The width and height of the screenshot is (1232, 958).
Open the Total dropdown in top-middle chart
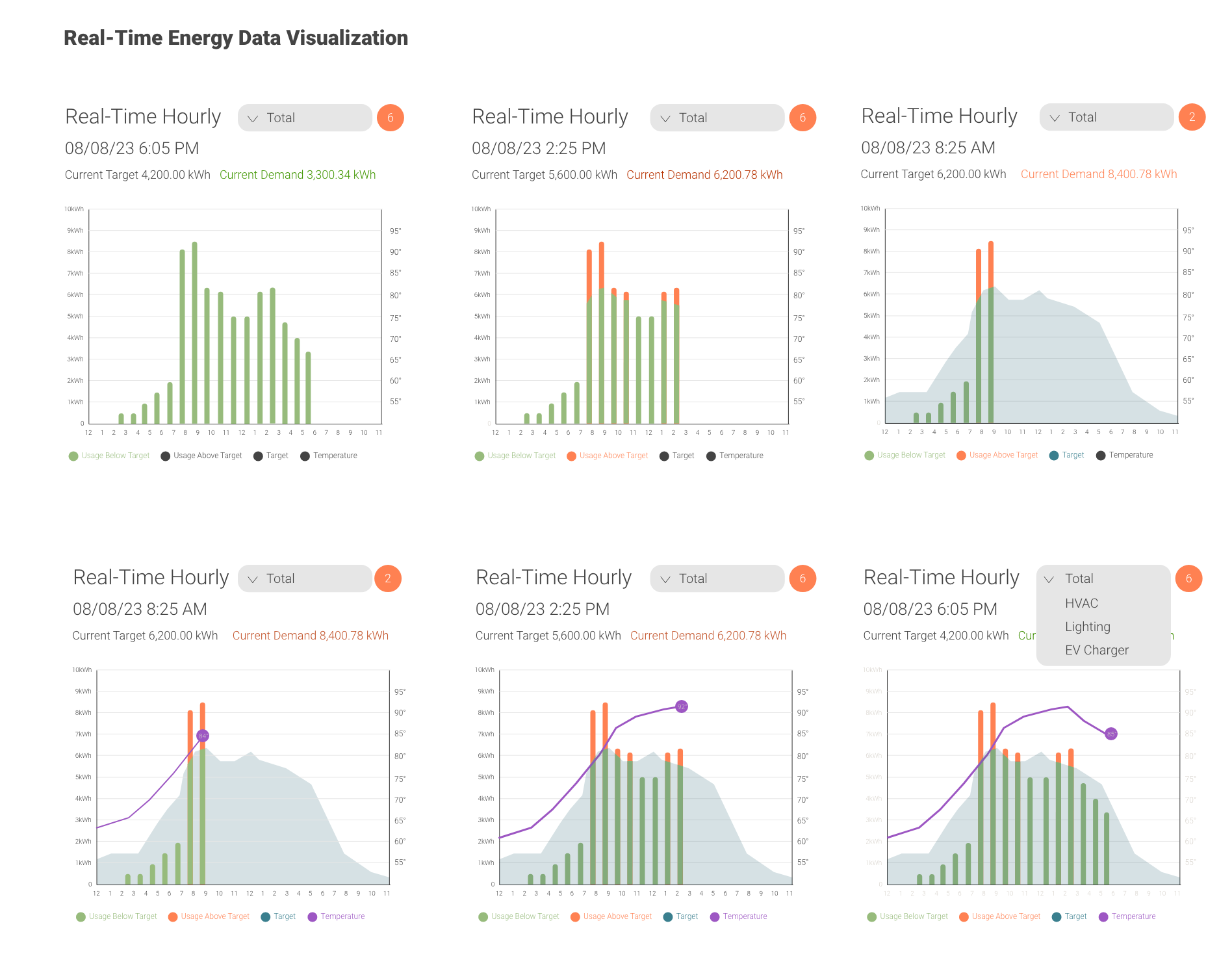(x=717, y=118)
